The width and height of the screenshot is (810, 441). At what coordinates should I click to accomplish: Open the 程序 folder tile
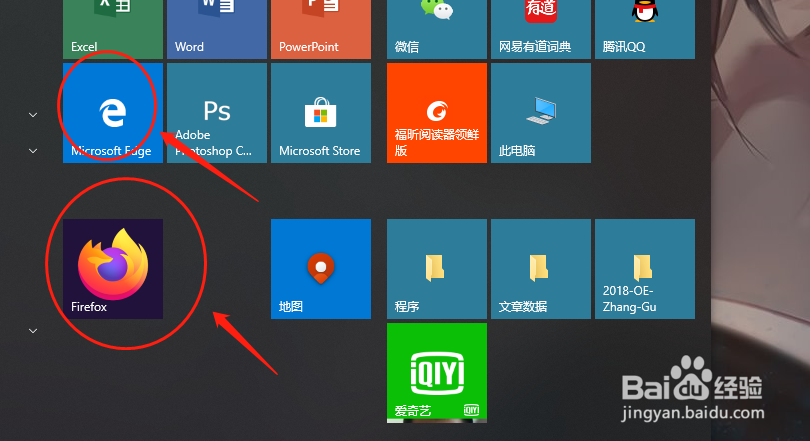click(437, 269)
